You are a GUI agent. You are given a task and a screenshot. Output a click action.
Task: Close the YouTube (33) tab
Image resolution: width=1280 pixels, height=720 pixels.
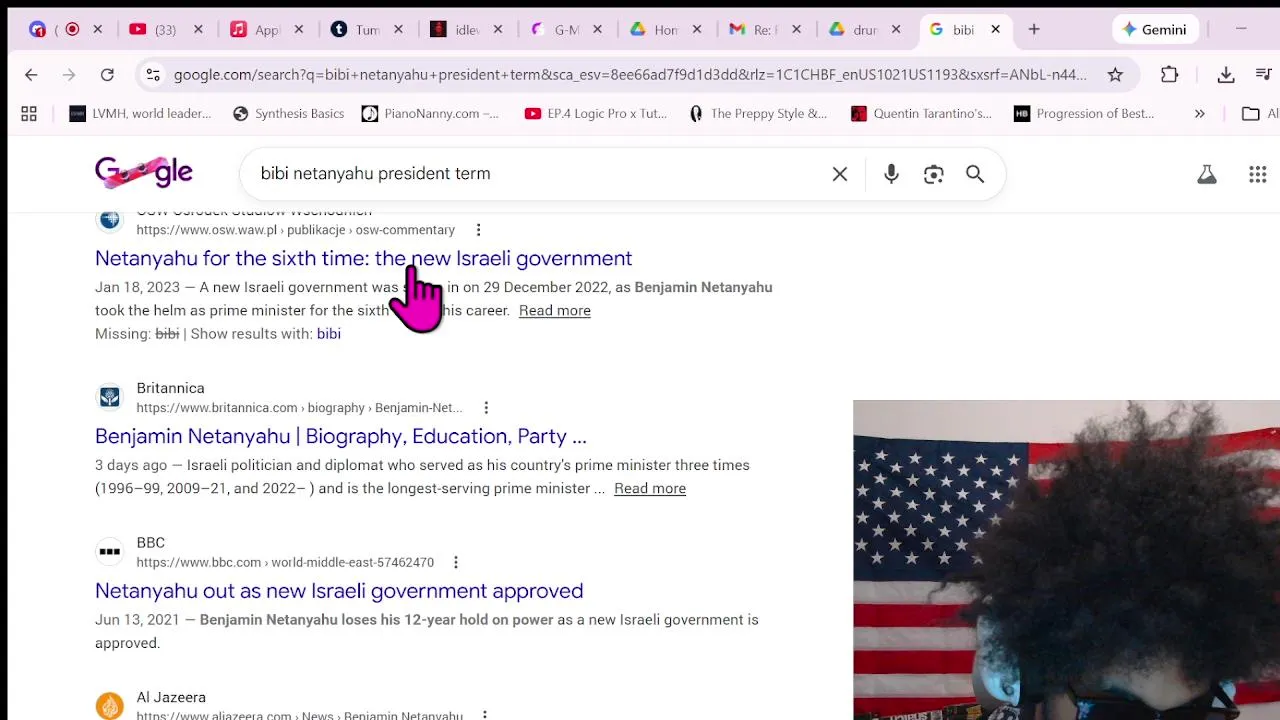tap(198, 30)
